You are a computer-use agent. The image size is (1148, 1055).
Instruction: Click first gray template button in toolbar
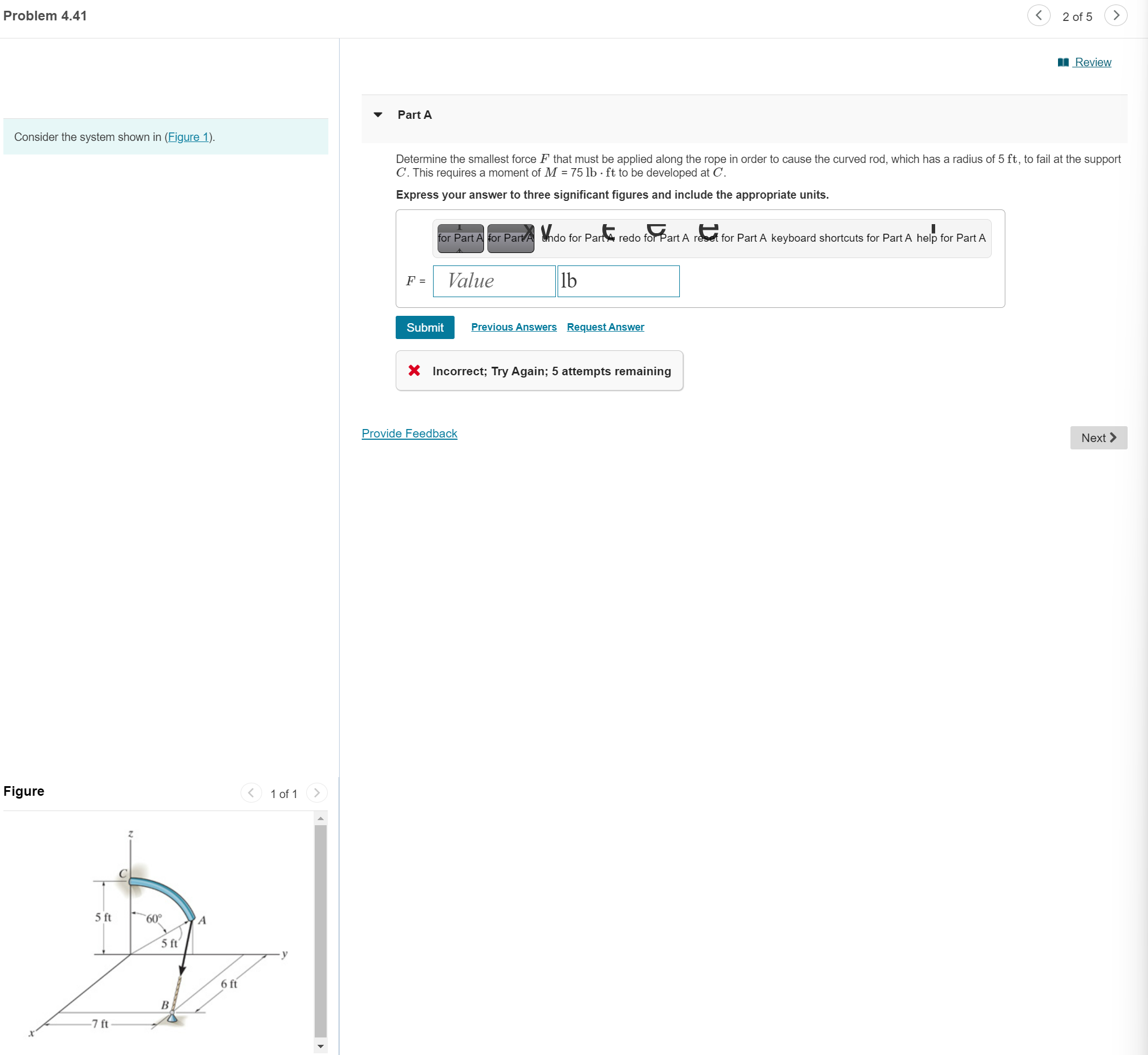pyautogui.click(x=460, y=238)
